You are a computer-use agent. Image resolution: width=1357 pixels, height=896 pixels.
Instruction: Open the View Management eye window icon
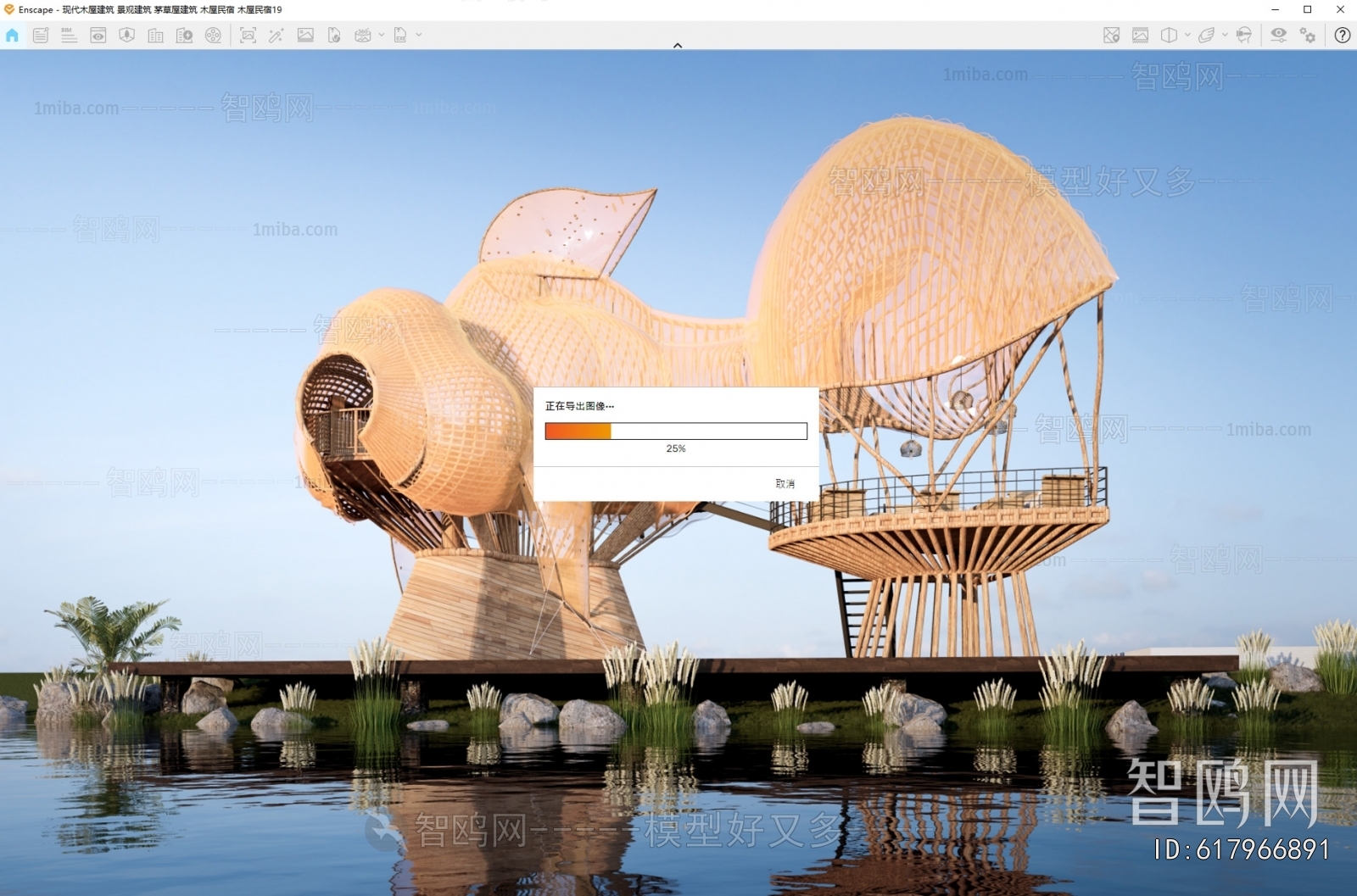click(98, 35)
